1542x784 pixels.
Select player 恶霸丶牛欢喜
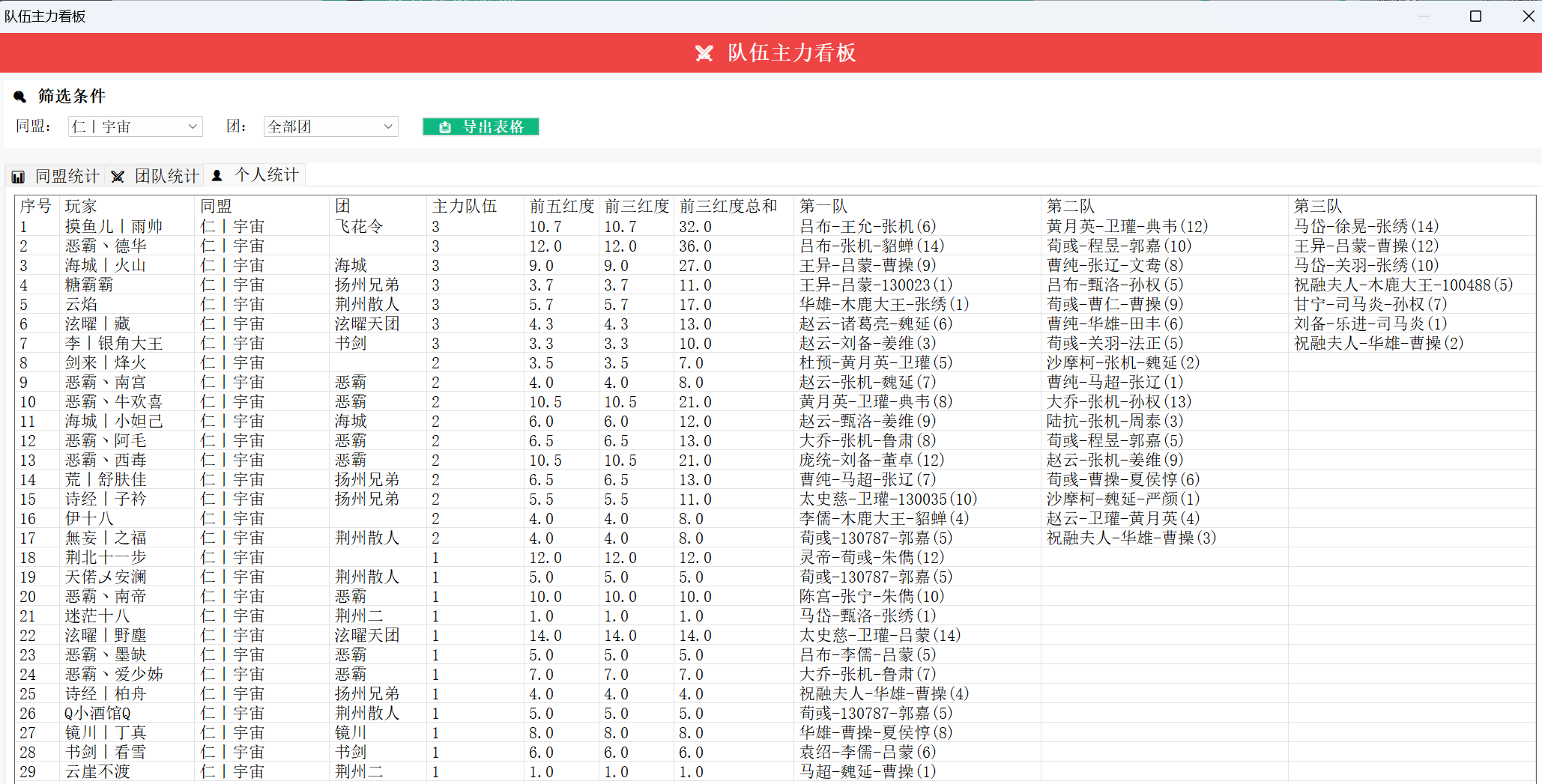coord(114,401)
